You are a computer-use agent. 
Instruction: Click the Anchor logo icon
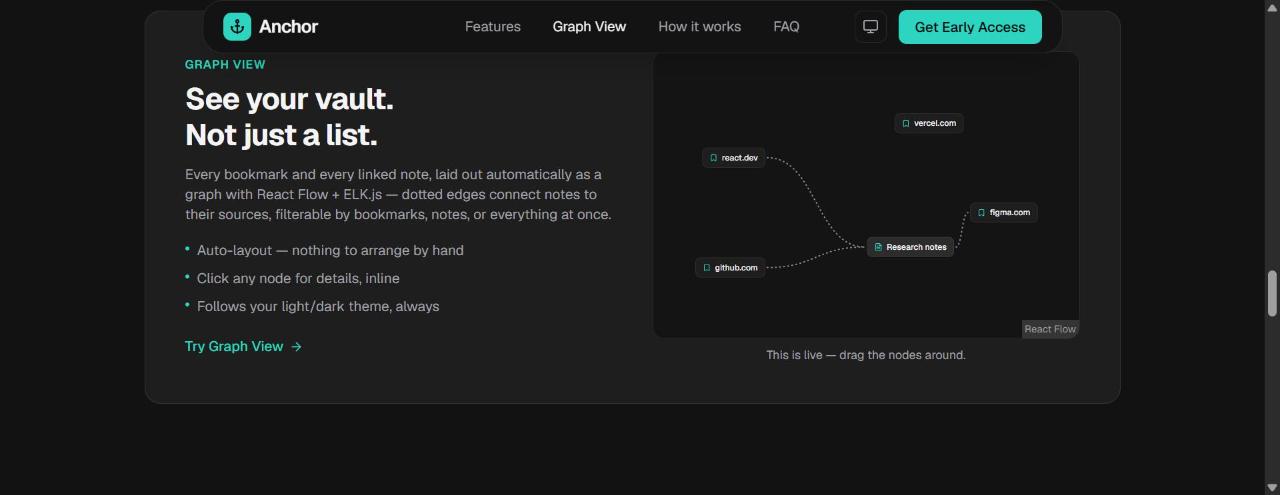point(237,27)
